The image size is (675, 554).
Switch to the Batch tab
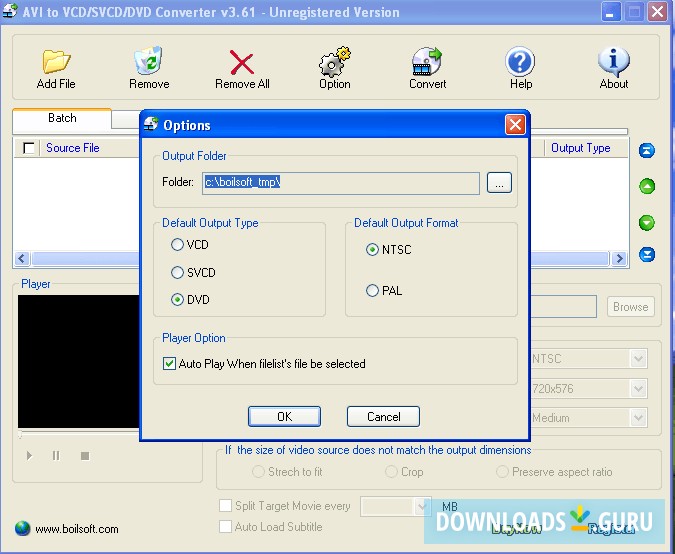click(62, 118)
